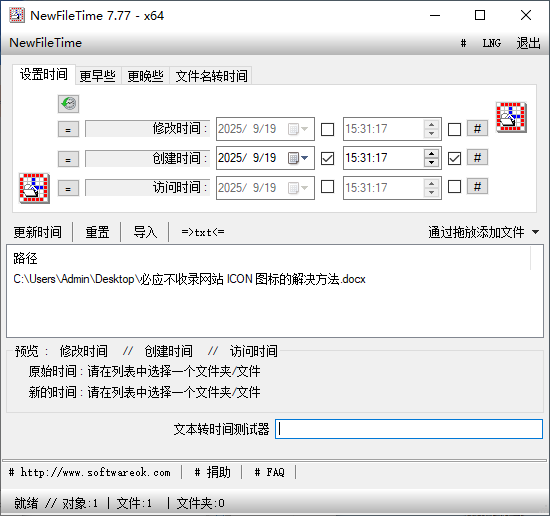Switch to the 更晚些 tab
This screenshot has height=516, width=550.
[146, 76]
